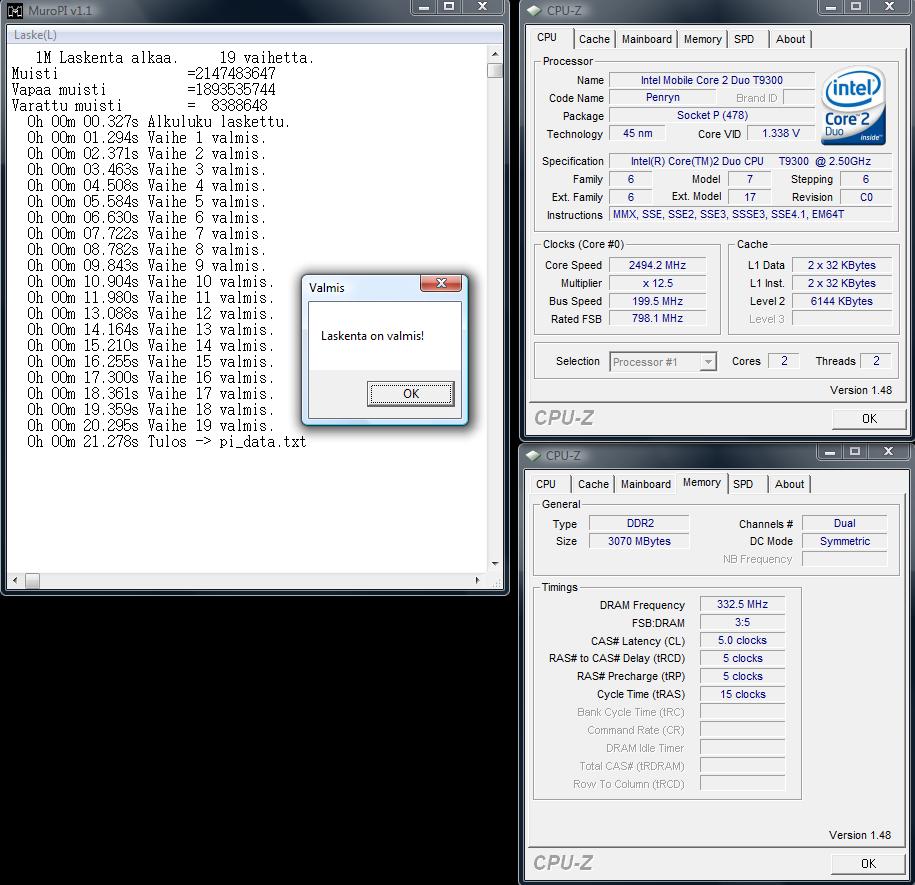915x885 pixels.
Task: Click the DRAM Frequency value '332.5 MHz'
Action: click(x=742, y=604)
